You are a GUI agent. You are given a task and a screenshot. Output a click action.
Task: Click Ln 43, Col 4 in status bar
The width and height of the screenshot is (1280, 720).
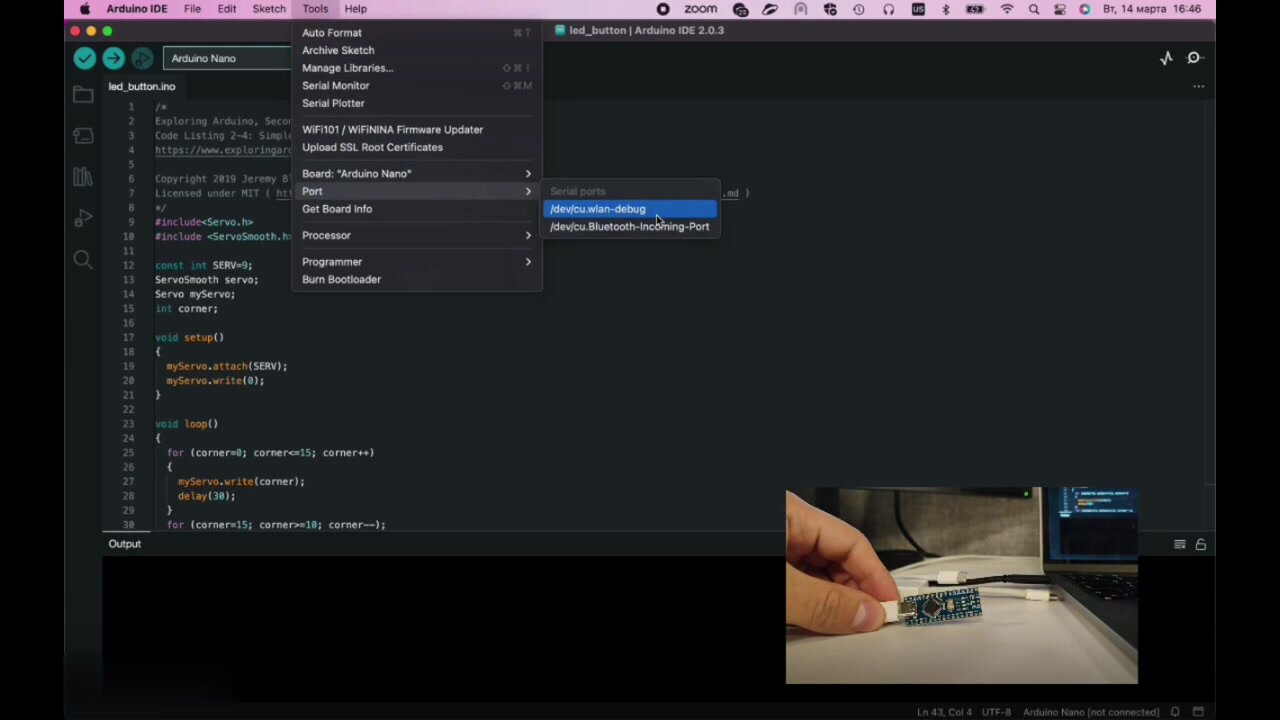tap(944, 712)
